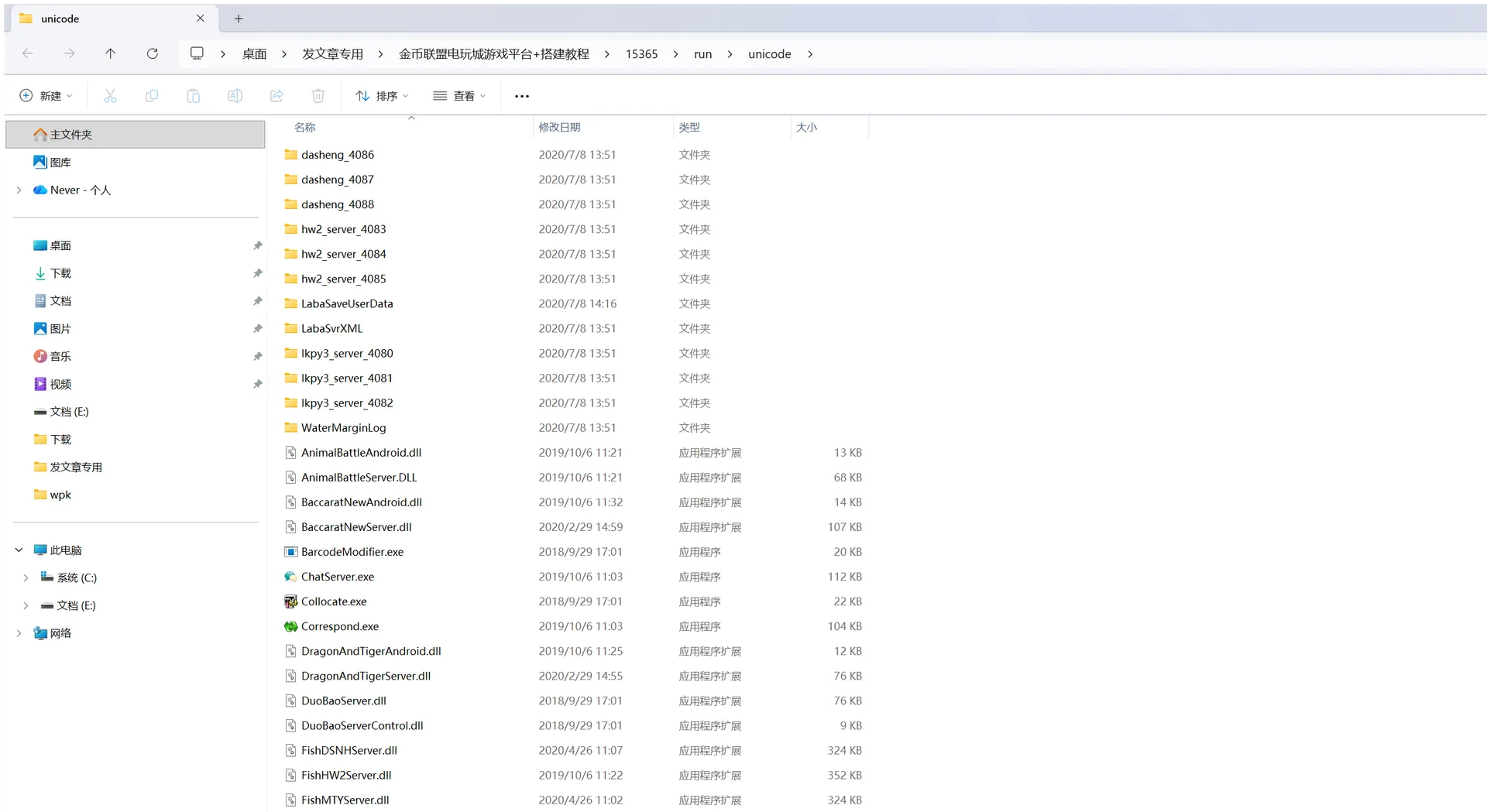Viewport: 1487px width, 812px height.
Task: Click the This PC monitor icon in address bar
Action: click(197, 53)
